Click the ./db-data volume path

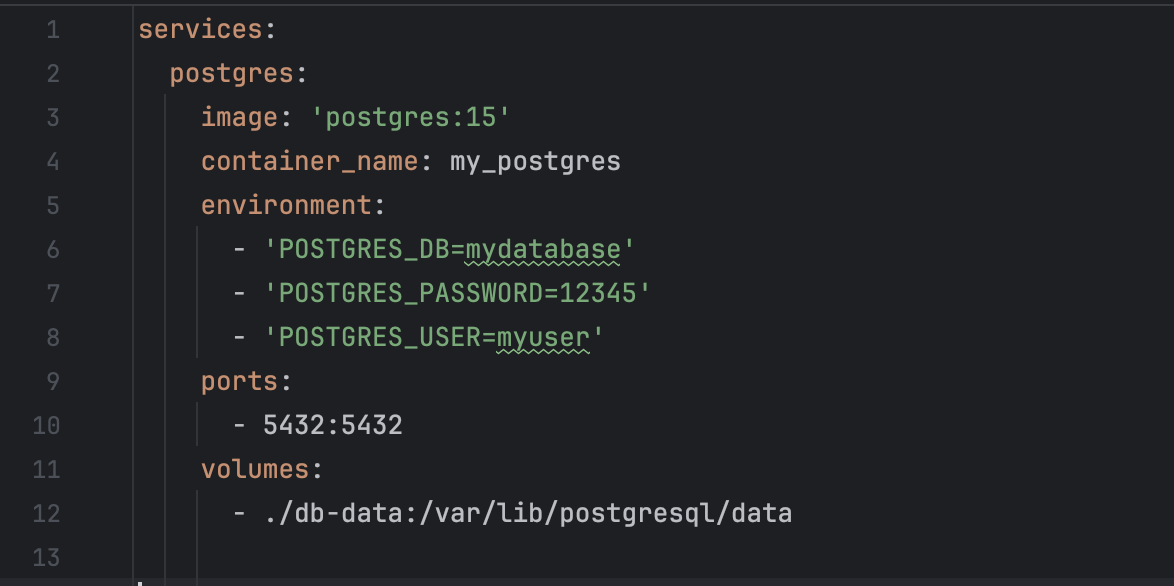[x=527, y=513]
